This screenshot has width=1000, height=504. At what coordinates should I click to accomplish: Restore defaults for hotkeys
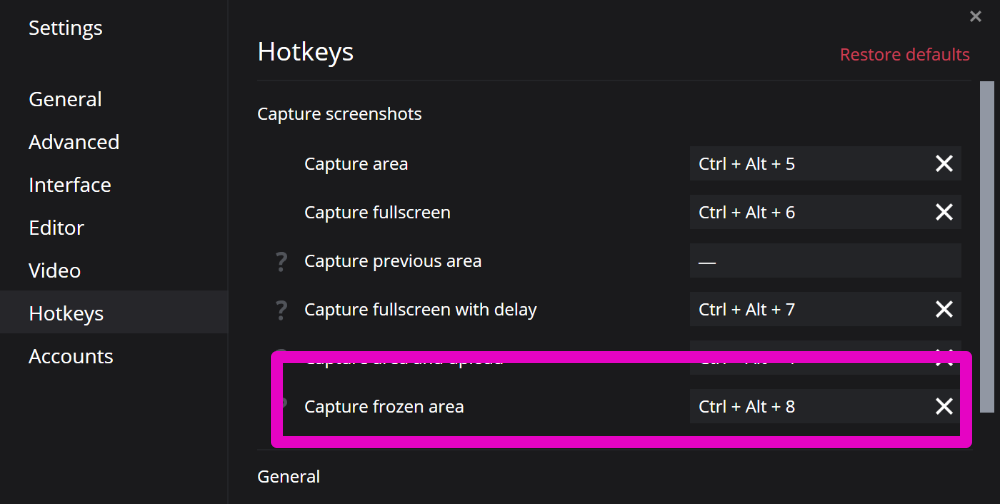coord(904,54)
